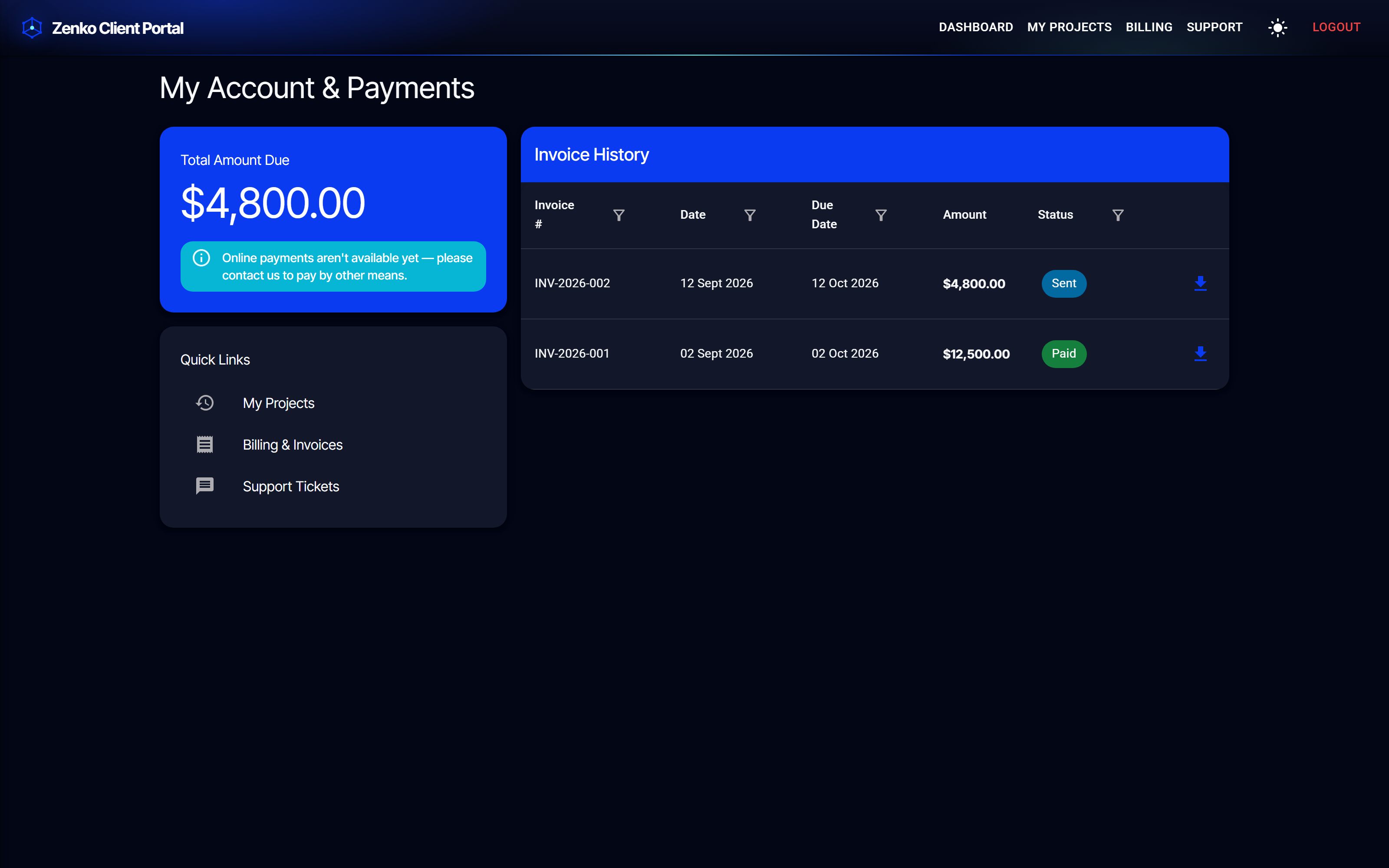Open filter for Due Date column
Viewport: 1389px width, 868px height.
click(881, 215)
